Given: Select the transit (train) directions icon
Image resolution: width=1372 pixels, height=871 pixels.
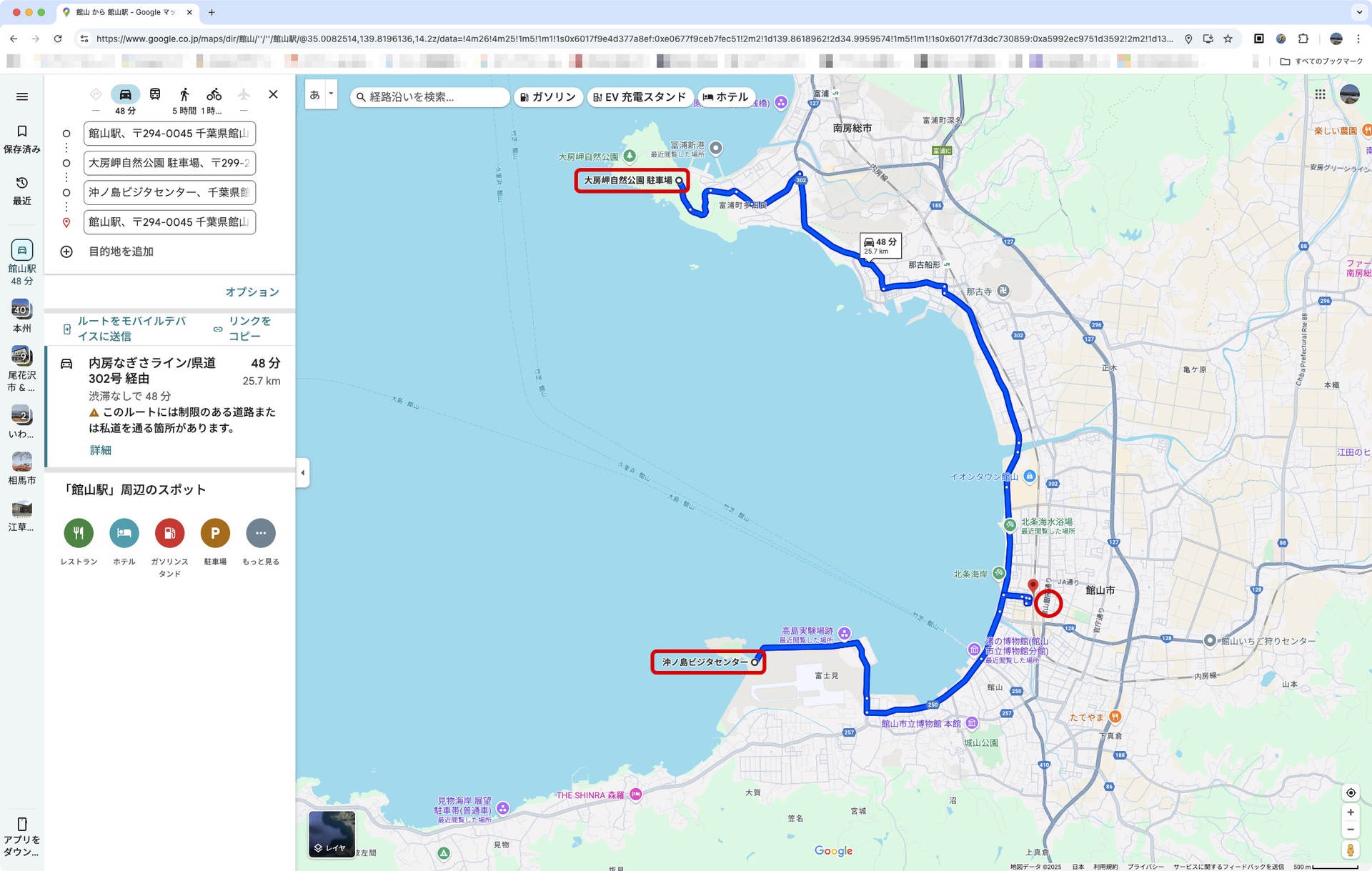Looking at the screenshot, I should pos(155,94).
